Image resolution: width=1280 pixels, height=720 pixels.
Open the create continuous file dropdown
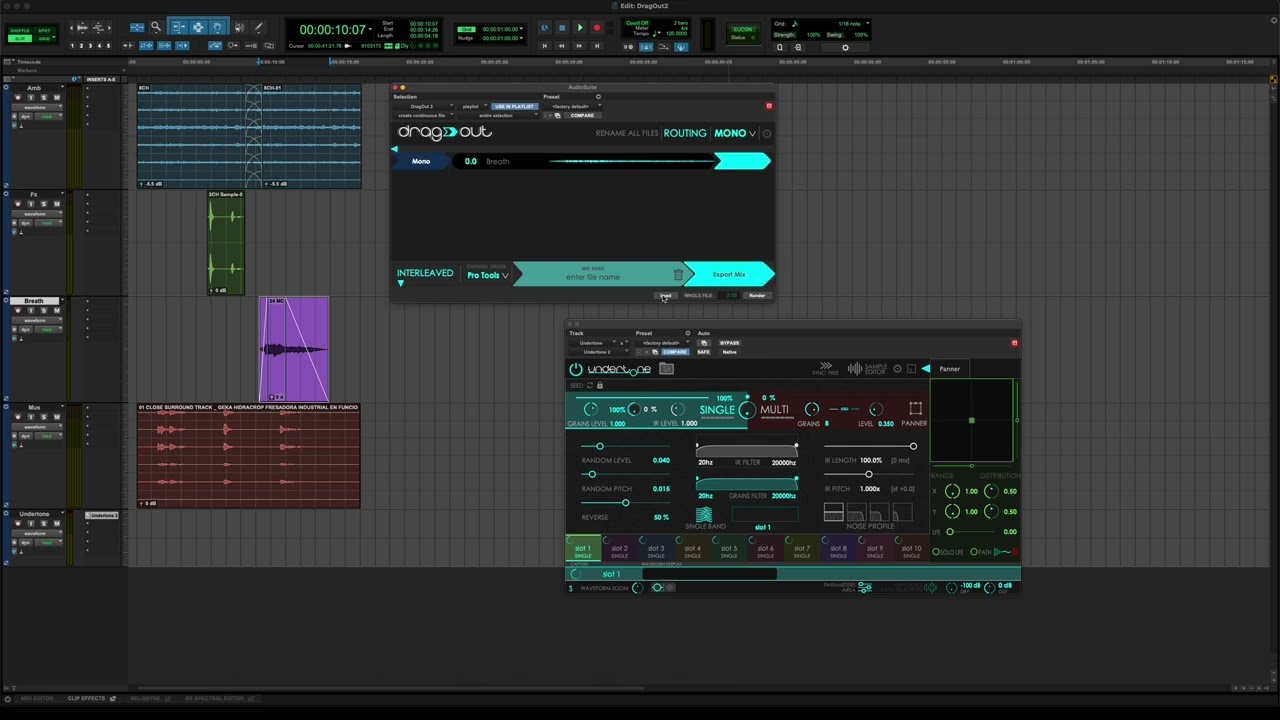coord(424,115)
